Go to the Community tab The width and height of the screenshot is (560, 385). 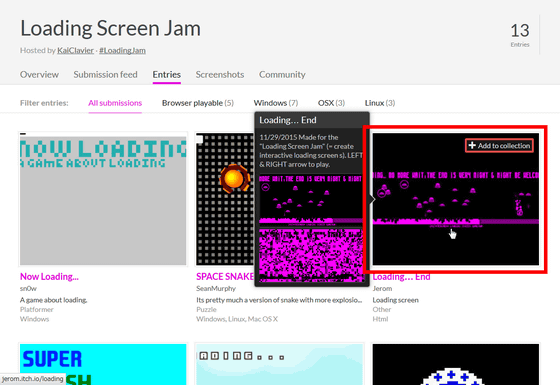(x=282, y=74)
